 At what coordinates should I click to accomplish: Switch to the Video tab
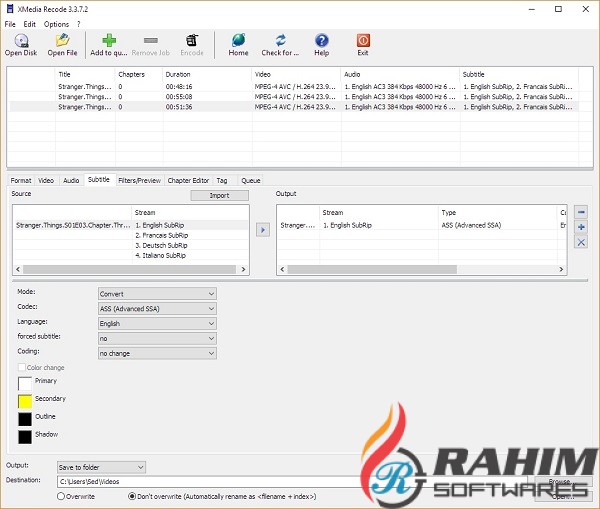[x=46, y=180]
